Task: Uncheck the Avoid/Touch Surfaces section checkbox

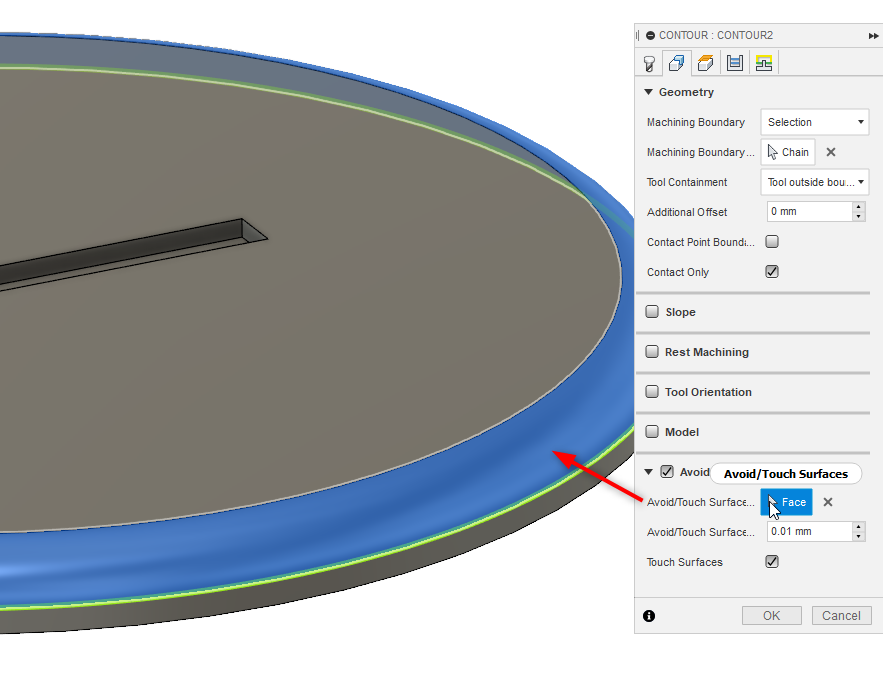Action: (667, 472)
